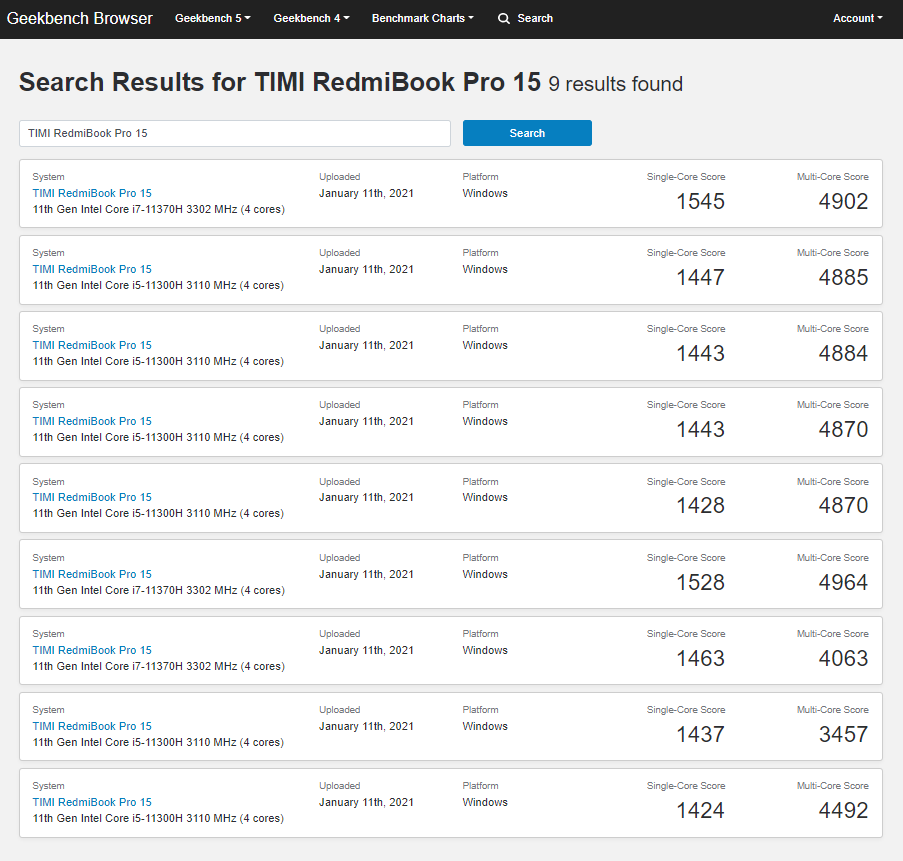Select the multi-core score 4902
Screen dimensions: 903x861
pyautogui.click(x=843, y=202)
